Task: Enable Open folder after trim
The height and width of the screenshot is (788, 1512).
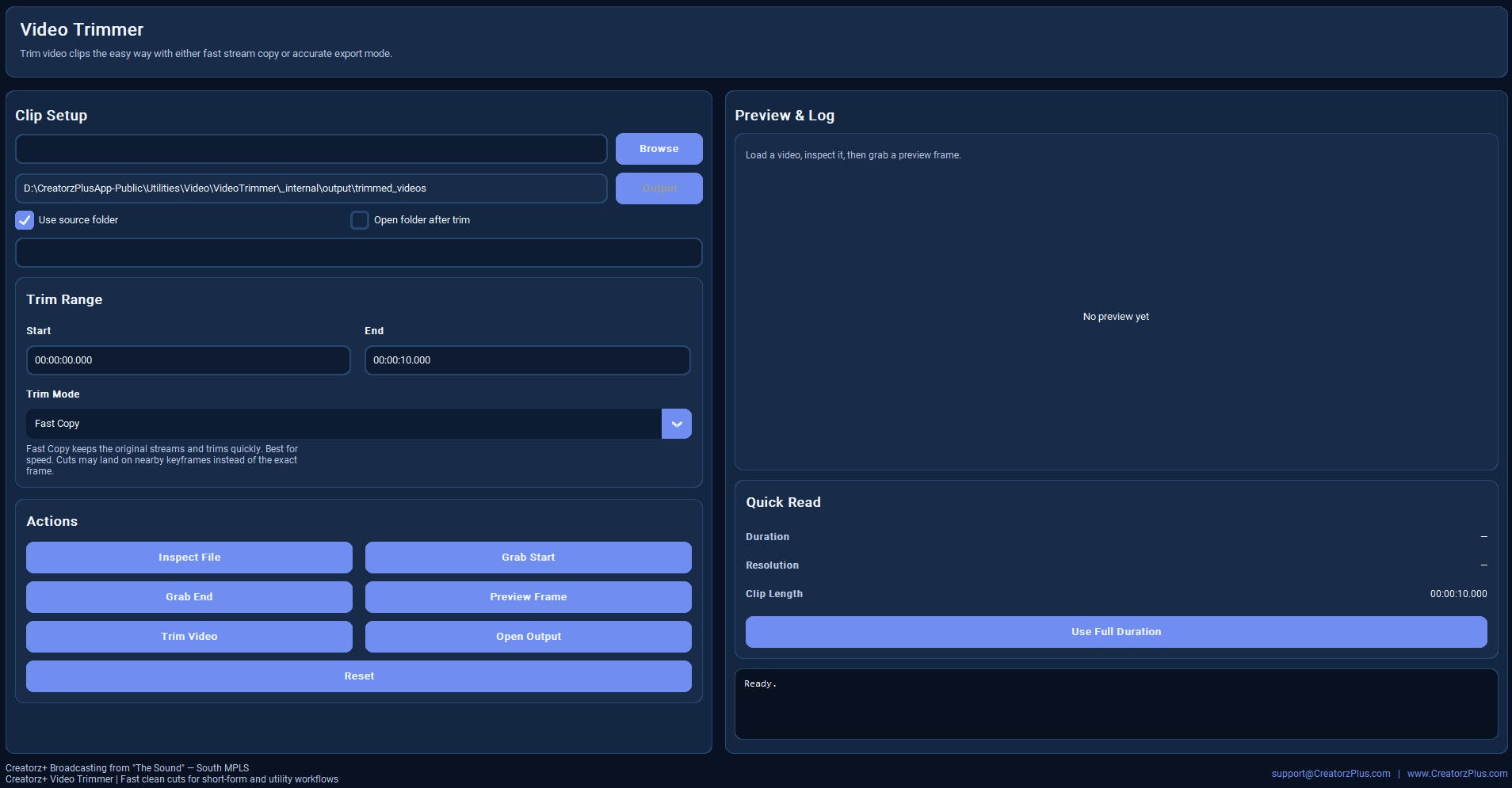Action: [360, 220]
